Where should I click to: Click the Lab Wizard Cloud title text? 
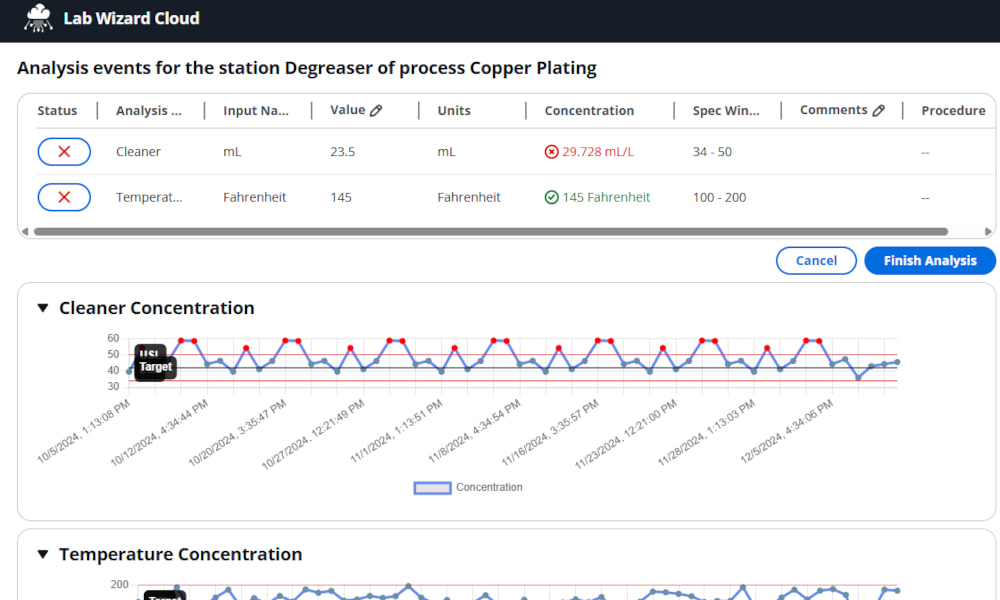[131, 18]
